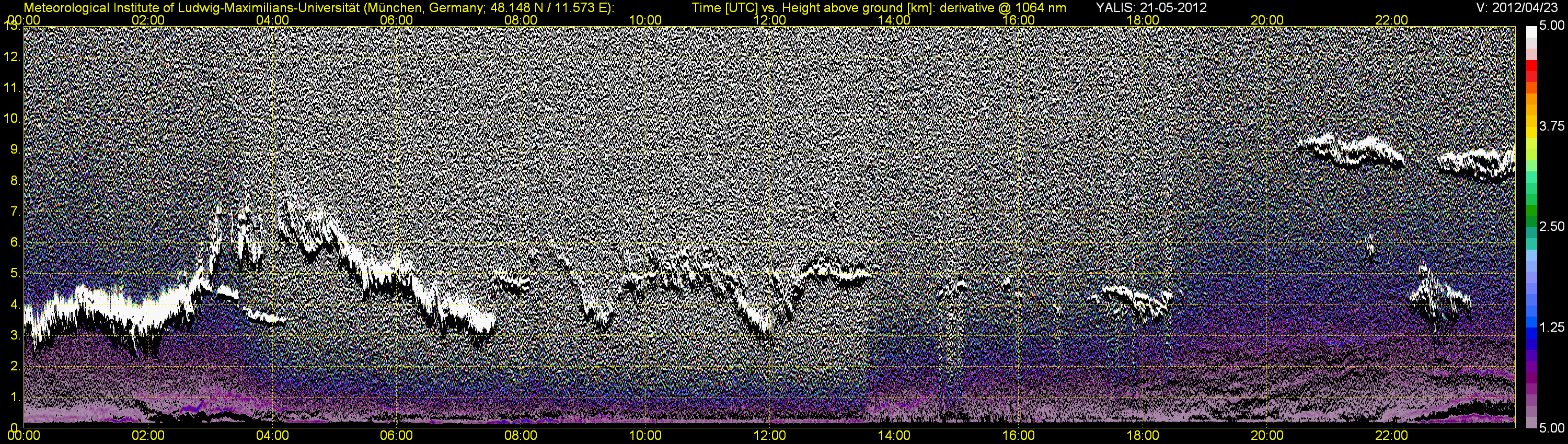Click the Meteorological Institute of Ludwig-Maximilians-Universität title text

pyautogui.click(x=318, y=7)
